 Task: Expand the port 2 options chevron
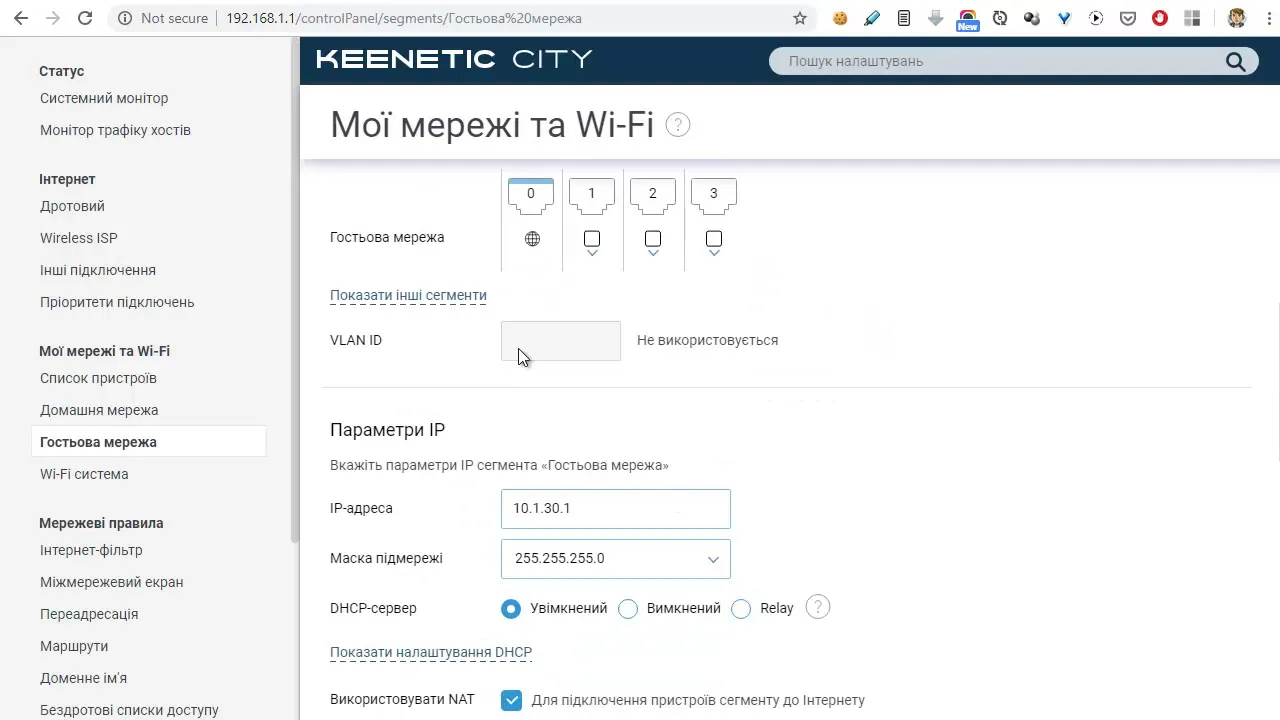pos(653,254)
